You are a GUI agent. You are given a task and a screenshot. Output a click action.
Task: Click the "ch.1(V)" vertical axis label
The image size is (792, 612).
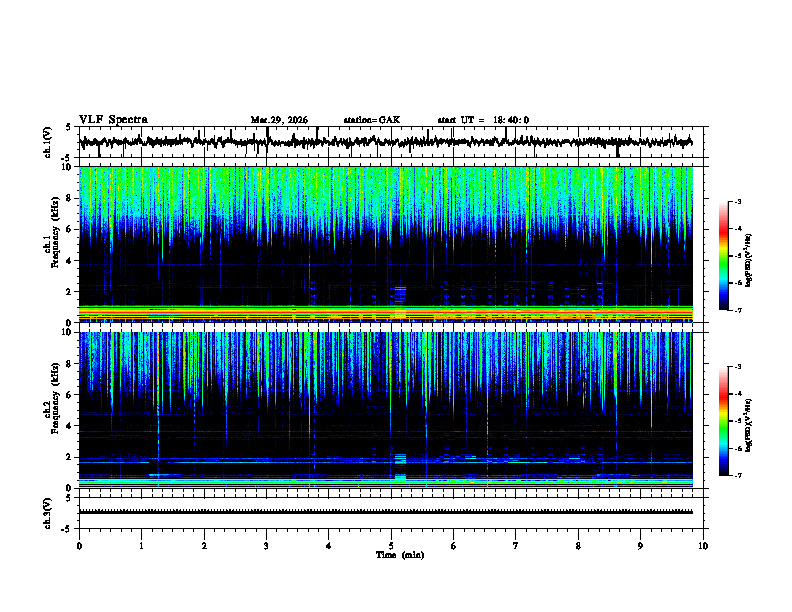(48, 142)
